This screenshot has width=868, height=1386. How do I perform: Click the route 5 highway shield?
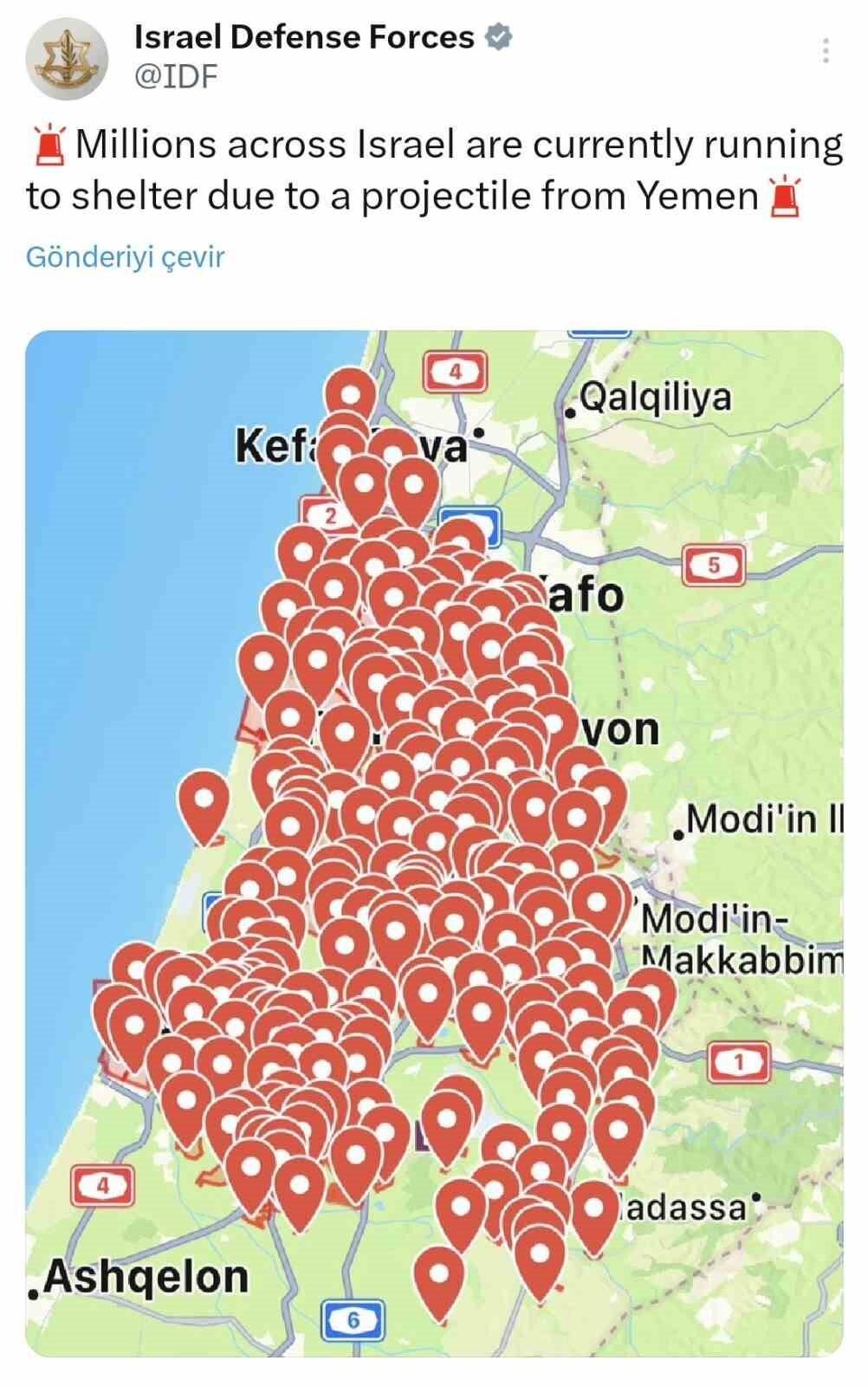pyautogui.click(x=714, y=566)
